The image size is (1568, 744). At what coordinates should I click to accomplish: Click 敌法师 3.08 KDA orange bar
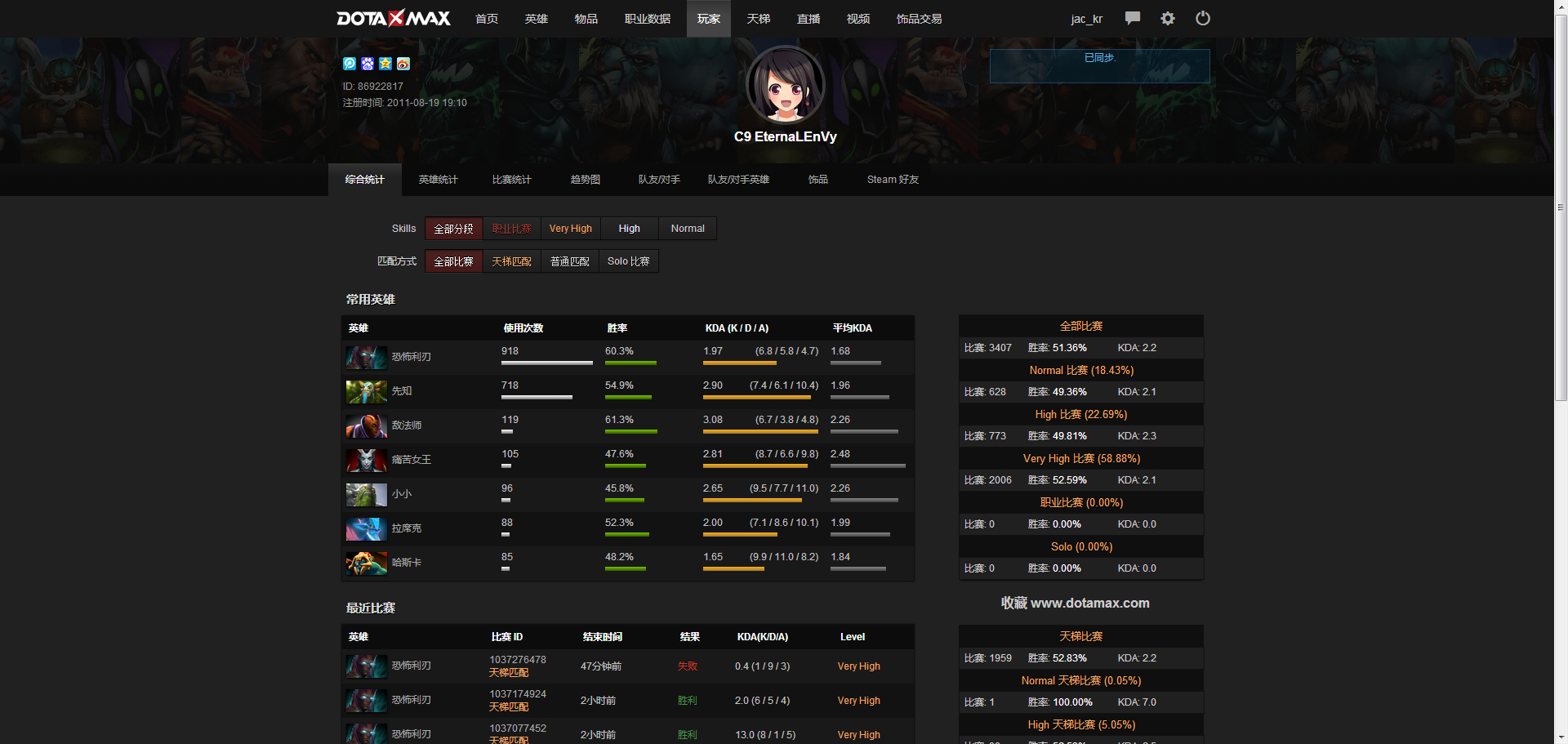pyautogui.click(x=760, y=431)
